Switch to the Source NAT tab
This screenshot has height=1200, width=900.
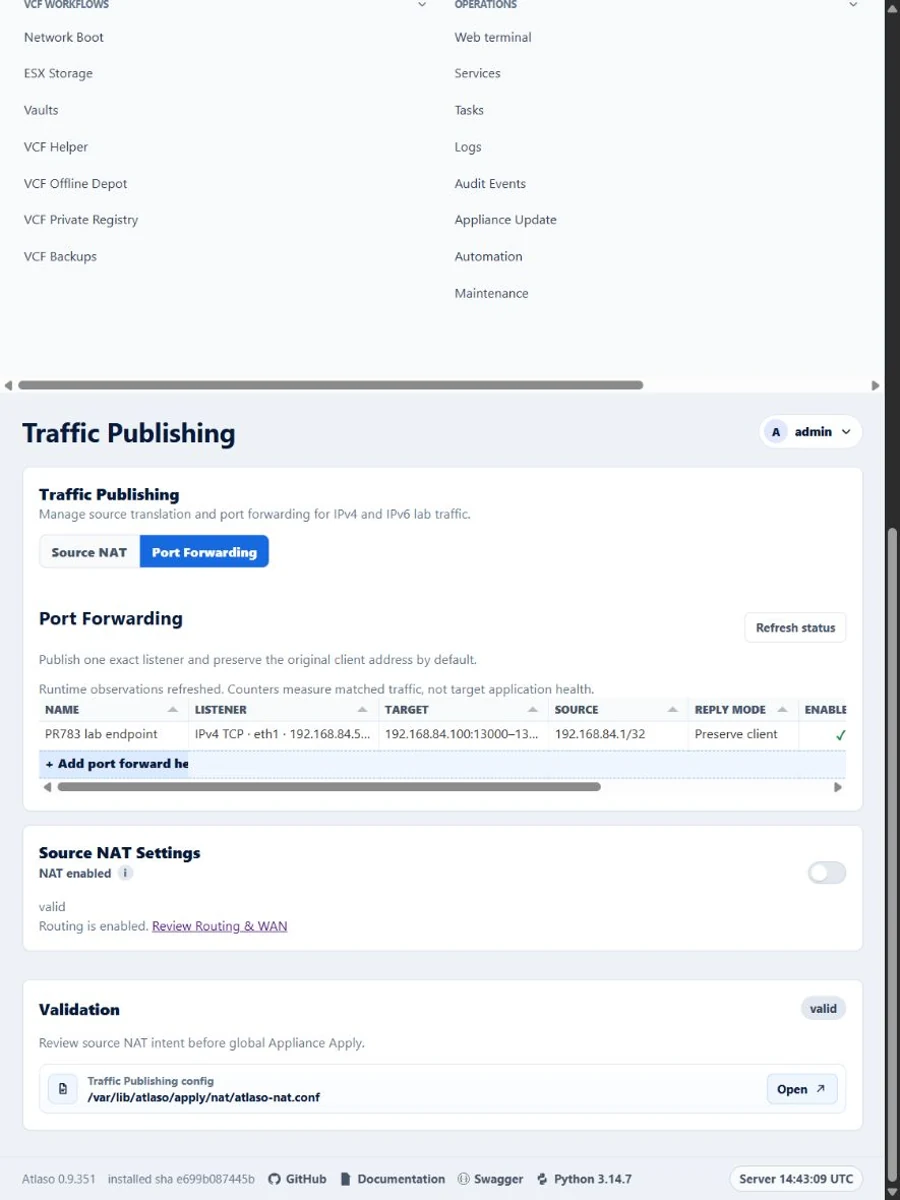89,552
